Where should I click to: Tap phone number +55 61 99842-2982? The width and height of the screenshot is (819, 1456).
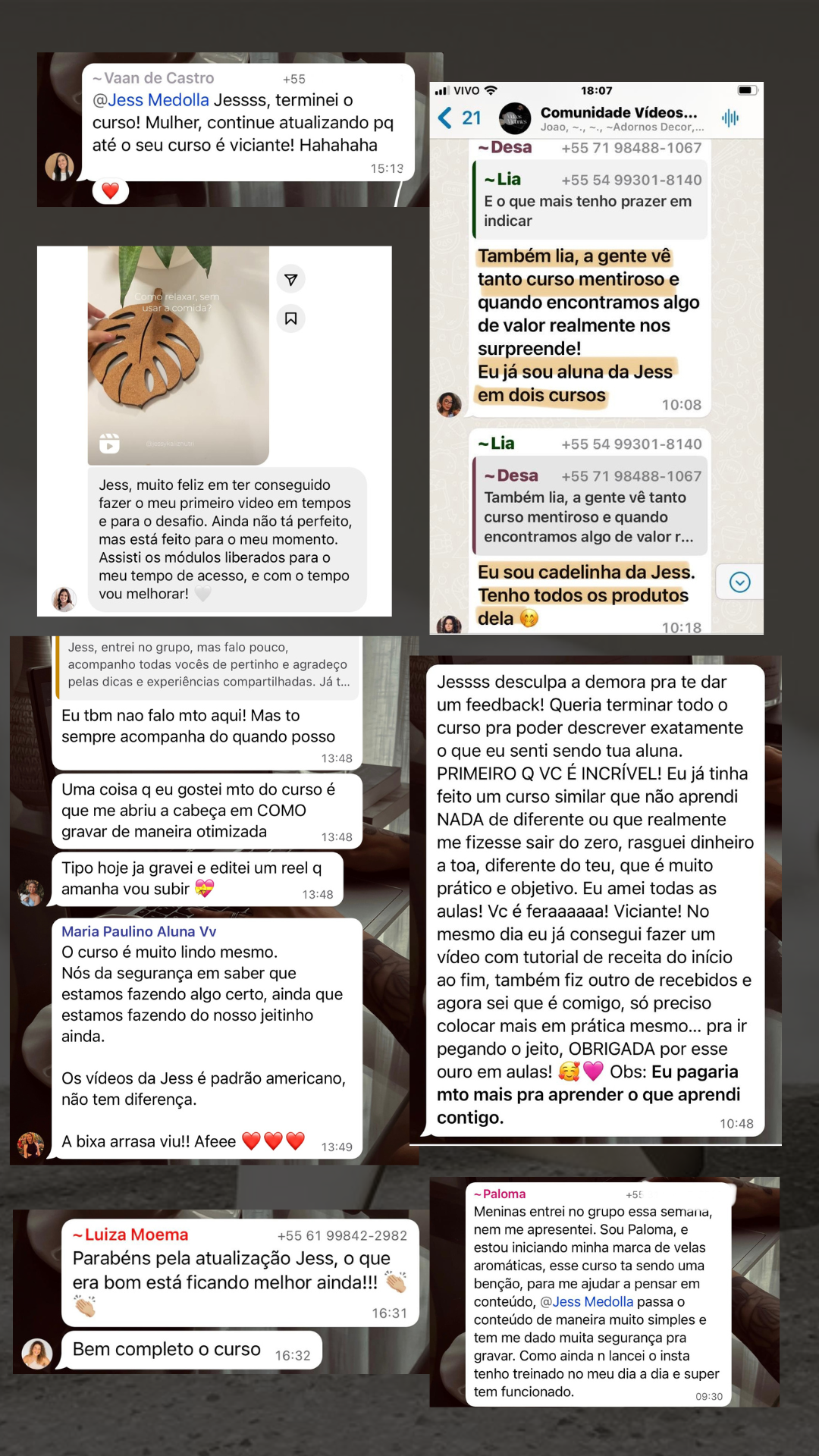pyautogui.click(x=342, y=1235)
